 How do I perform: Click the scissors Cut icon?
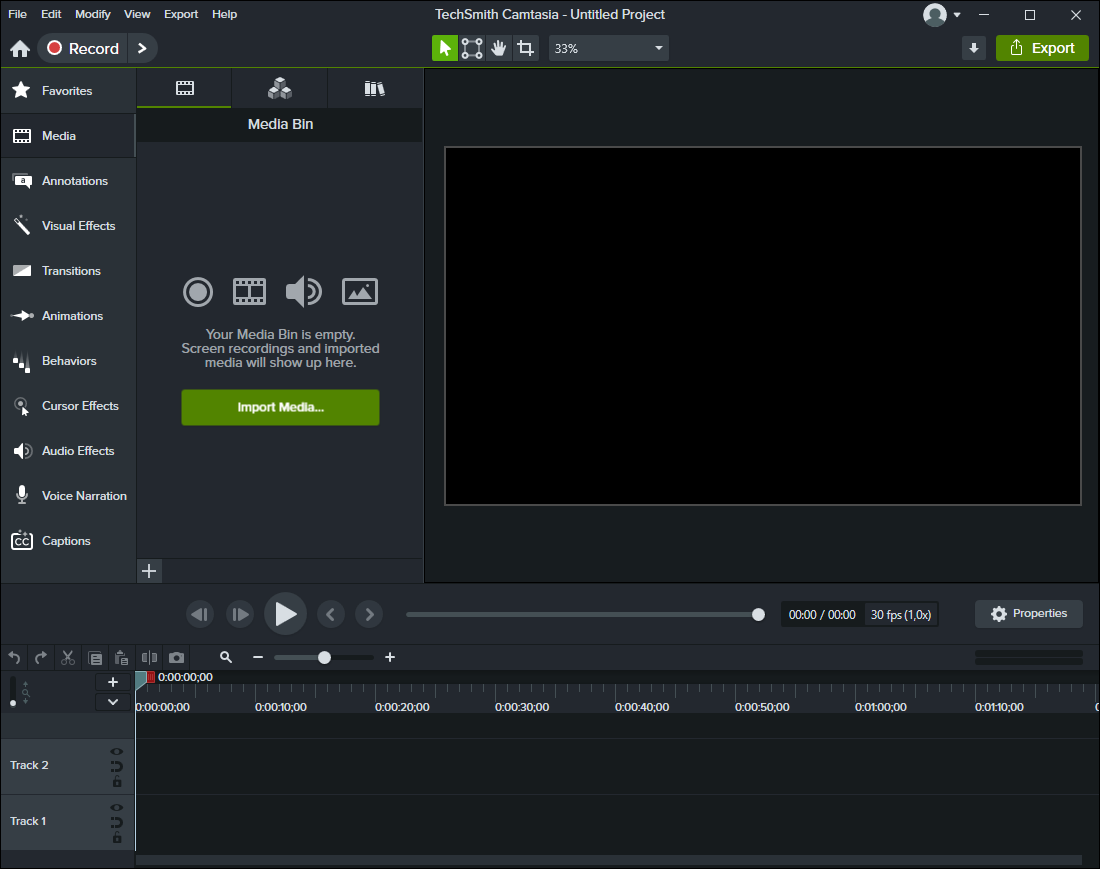tap(68, 657)
